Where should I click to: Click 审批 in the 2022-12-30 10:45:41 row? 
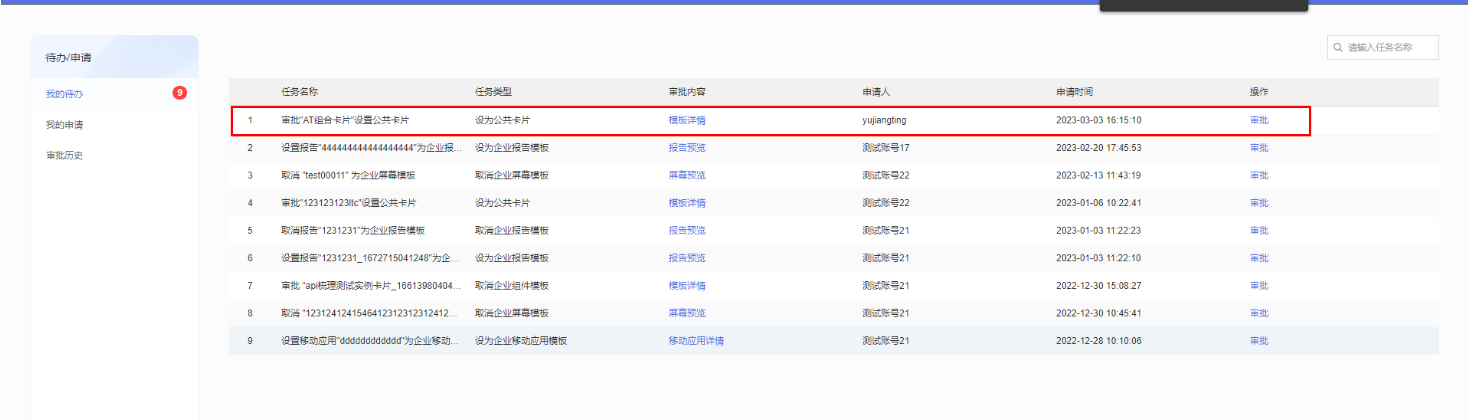point(1259,313)
